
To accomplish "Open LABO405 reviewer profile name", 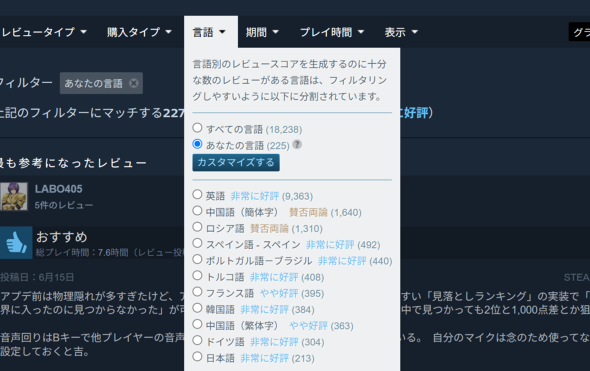I will click(58, 189).
